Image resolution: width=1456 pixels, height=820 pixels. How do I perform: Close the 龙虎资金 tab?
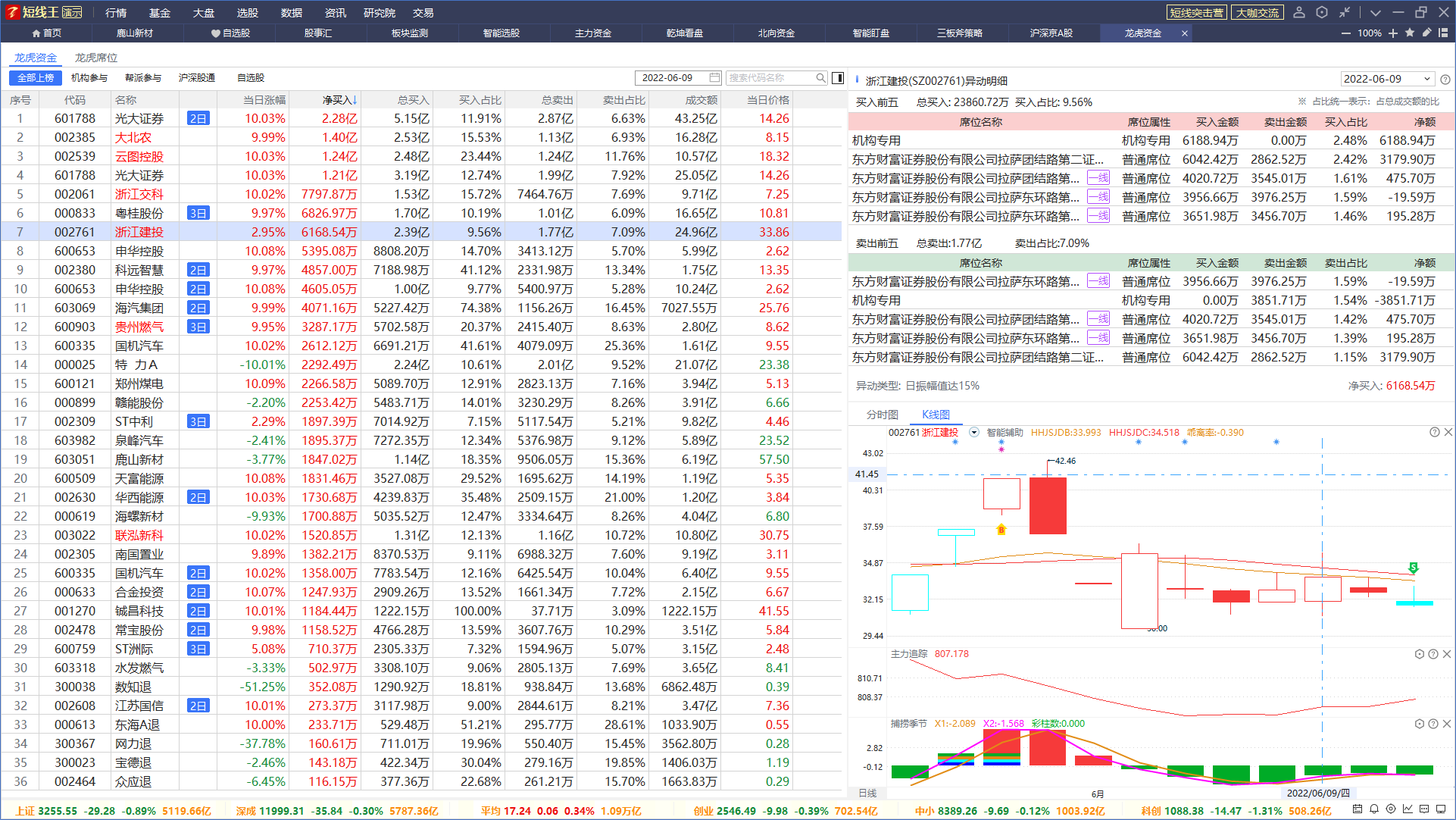1185,33
